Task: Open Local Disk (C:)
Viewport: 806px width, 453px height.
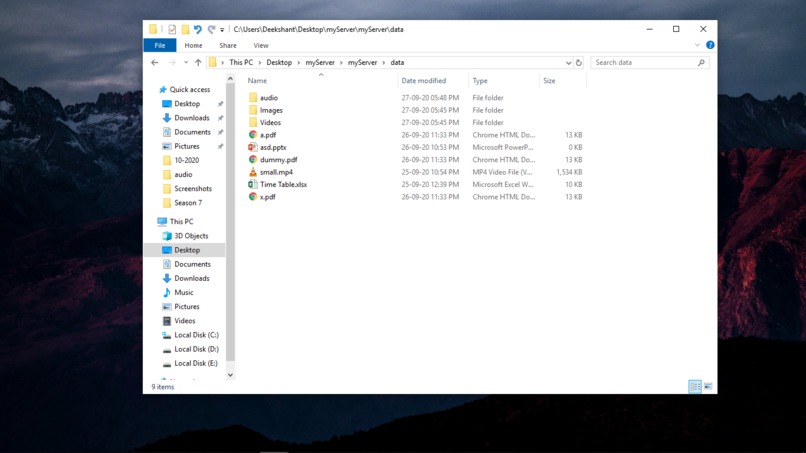Action: (196, 335)
